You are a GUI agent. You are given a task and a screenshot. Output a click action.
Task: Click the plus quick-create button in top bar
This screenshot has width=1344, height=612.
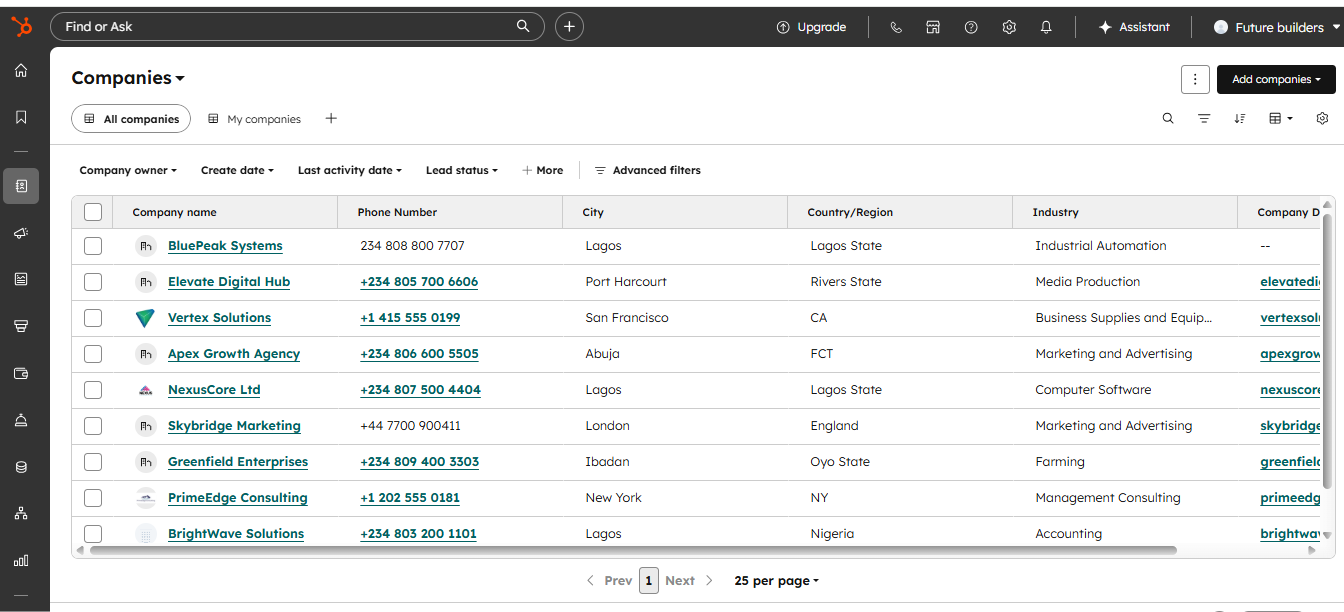569,27
